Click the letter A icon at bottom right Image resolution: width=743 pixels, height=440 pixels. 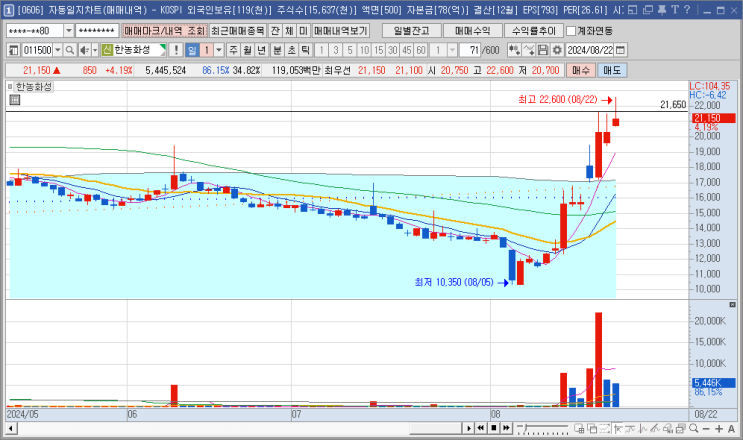[732, 428]
